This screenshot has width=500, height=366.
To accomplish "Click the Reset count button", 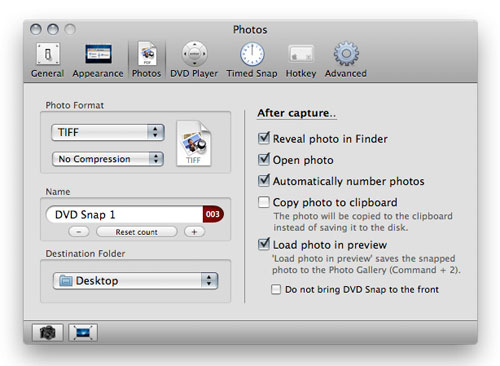I will pos(137,232).
